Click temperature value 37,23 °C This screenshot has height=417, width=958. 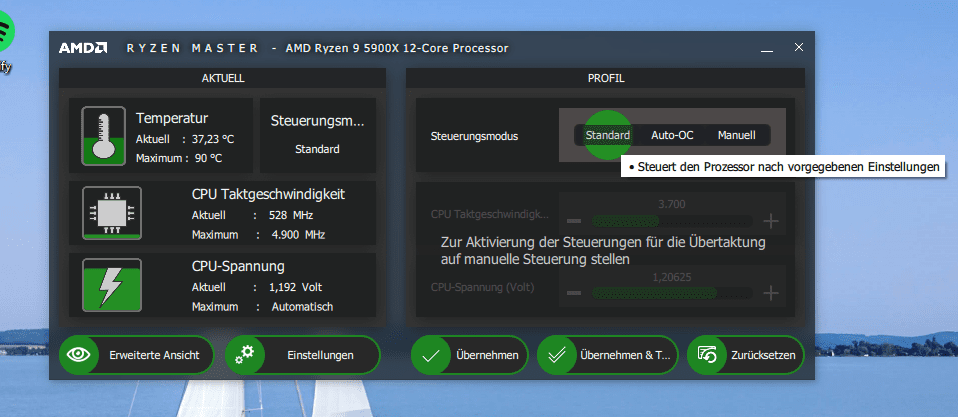click(213, 139)
